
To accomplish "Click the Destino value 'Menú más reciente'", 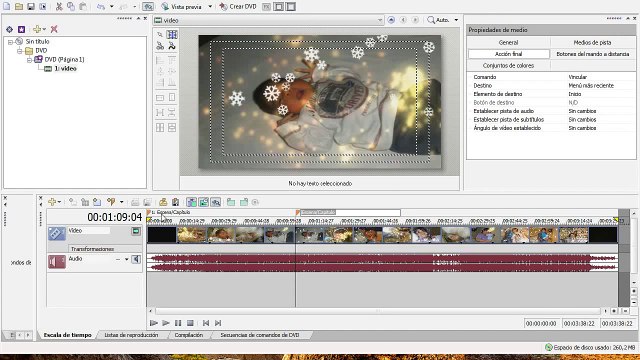I will pos(591,86).
